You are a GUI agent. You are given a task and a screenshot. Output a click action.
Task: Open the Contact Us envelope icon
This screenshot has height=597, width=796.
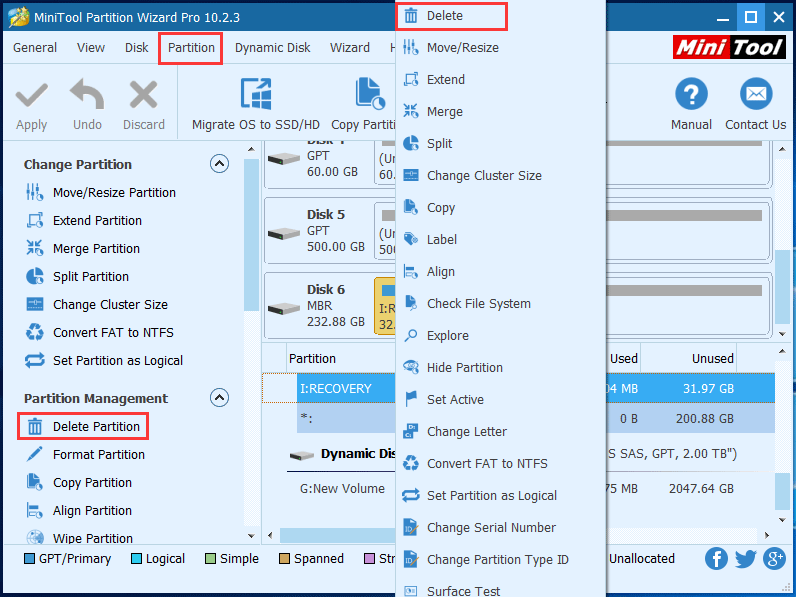coord(756,94)
